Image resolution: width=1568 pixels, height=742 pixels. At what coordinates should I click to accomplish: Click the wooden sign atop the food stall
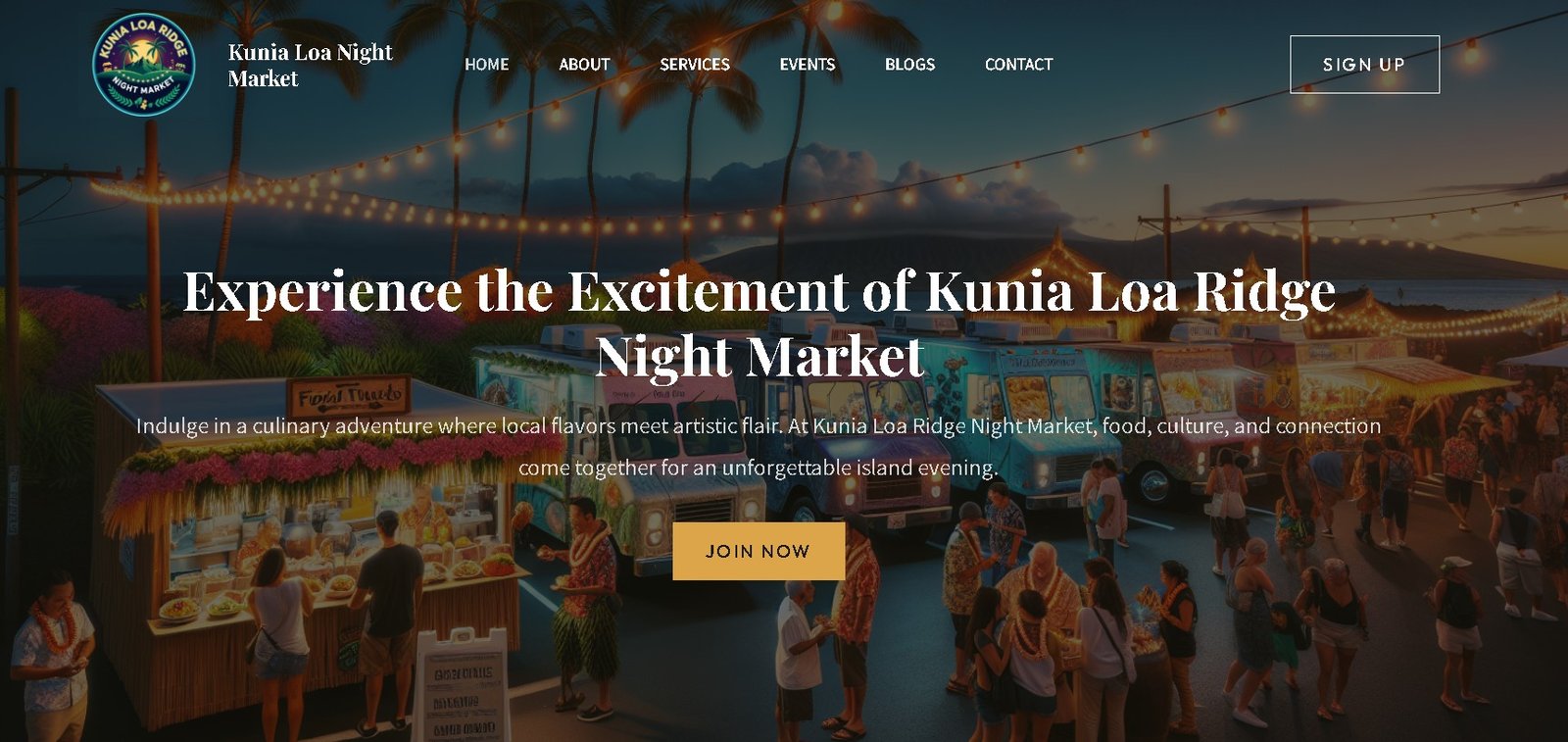pos(349,397)
